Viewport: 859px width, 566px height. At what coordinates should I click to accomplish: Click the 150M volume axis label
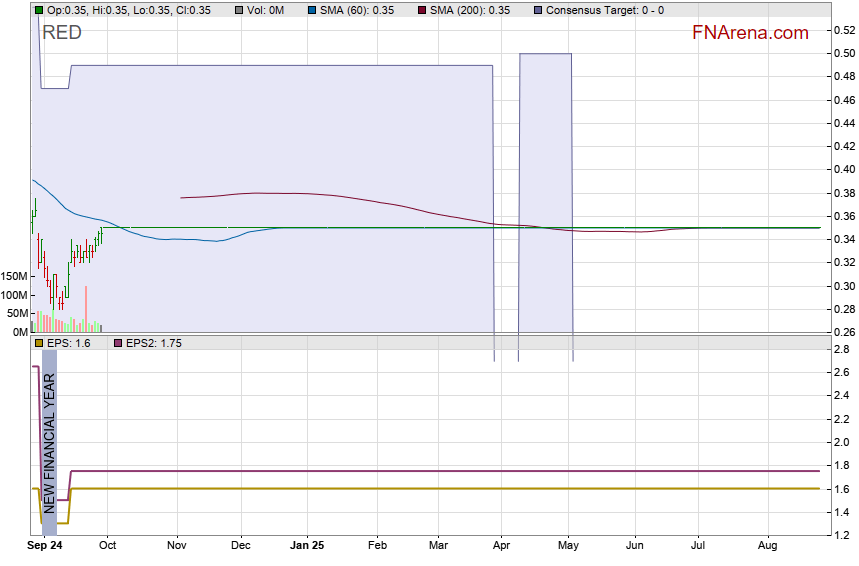[14, 276]
